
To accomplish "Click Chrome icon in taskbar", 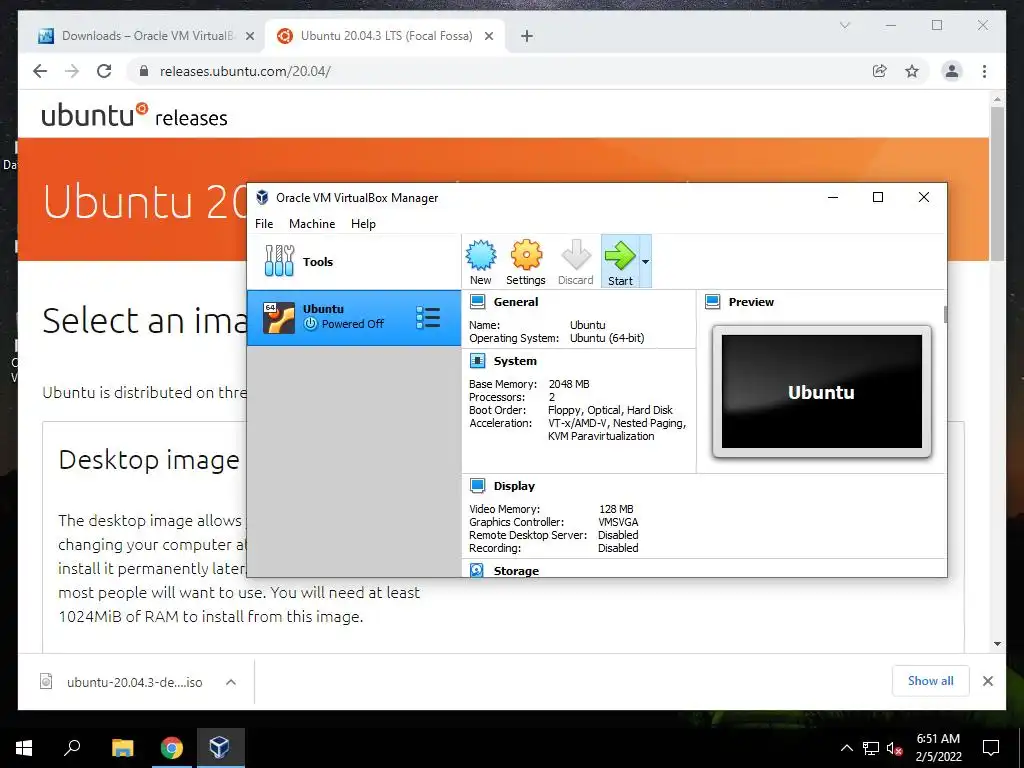I will click(x=172, y=748).
